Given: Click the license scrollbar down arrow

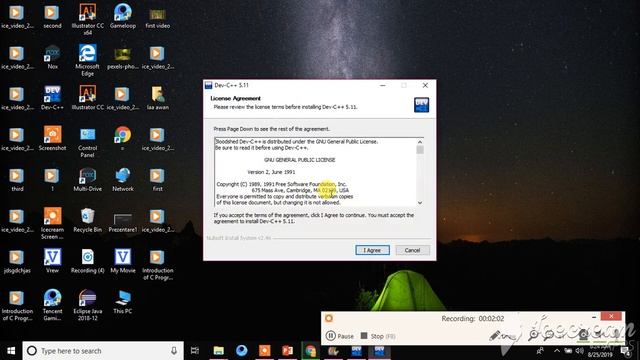Looking at the screenshot, I should (x=420, y=202).
